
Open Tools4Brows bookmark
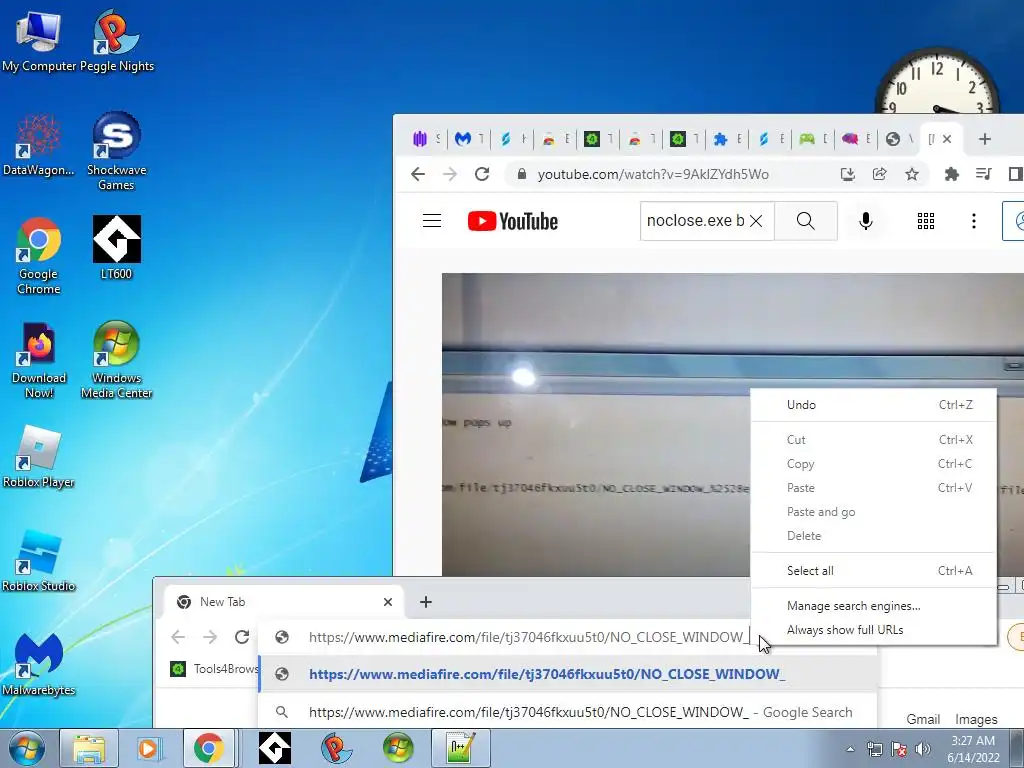click(216, 669)
